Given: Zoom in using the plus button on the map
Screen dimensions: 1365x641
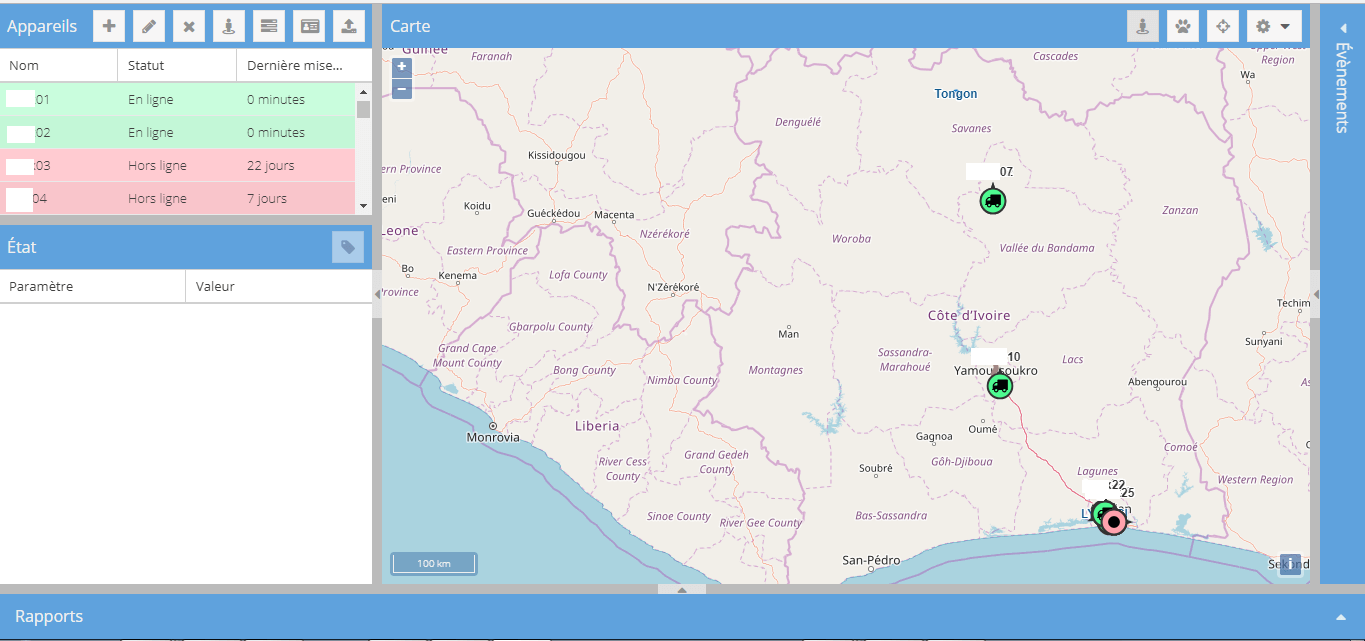Looking at the screenshot, I should point(401,67).
